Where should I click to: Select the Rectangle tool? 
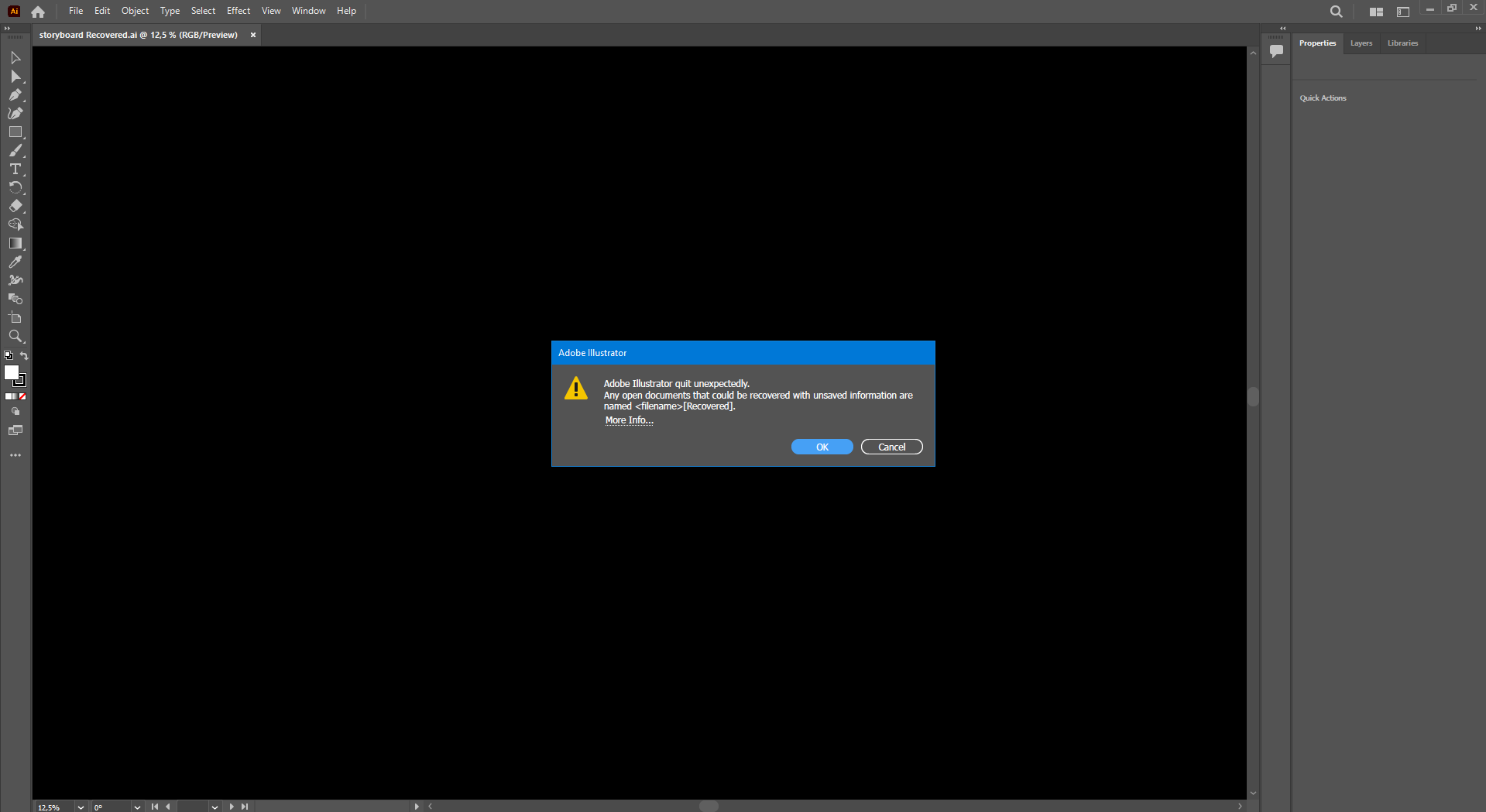15,132
